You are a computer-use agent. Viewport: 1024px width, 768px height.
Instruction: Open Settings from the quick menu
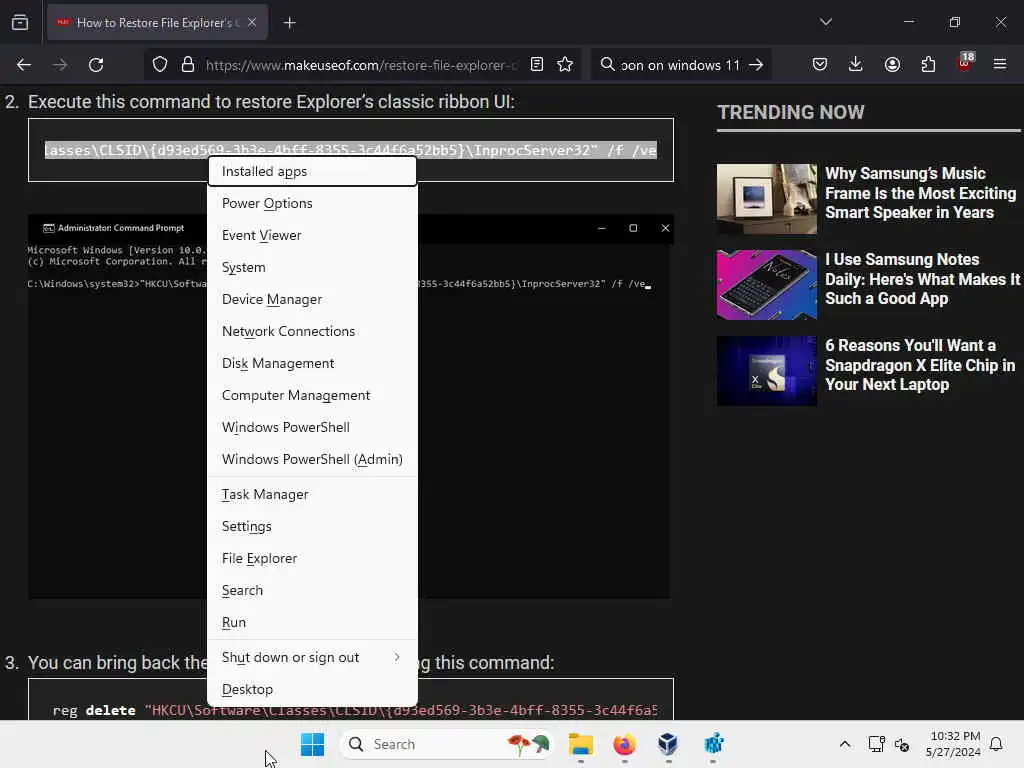[312, 526]
